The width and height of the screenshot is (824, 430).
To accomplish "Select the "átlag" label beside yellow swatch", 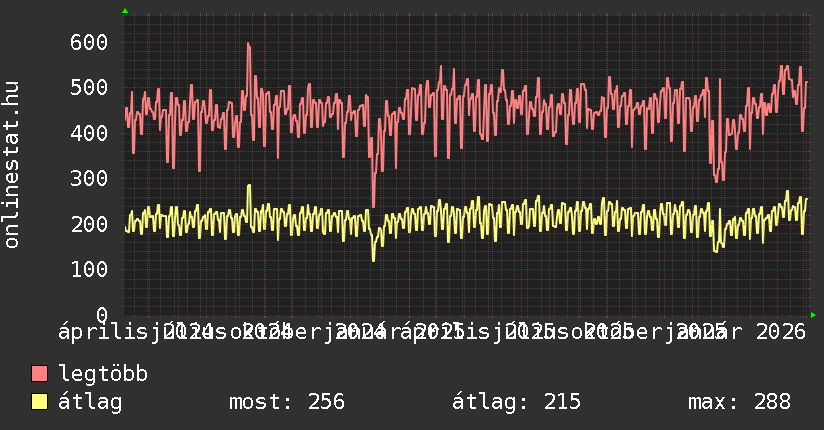I will coord(90,402).
